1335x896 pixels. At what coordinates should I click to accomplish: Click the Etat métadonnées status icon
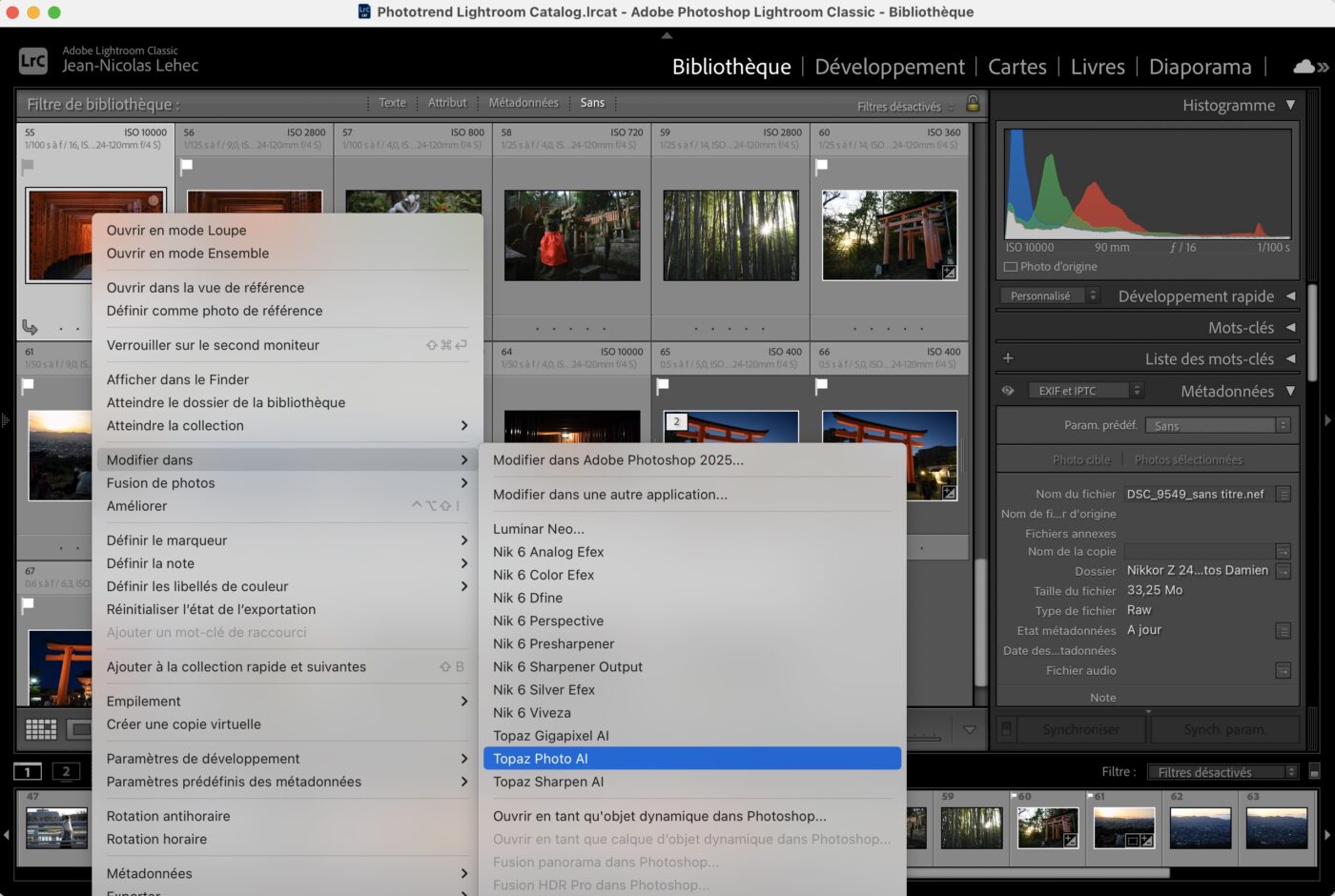click(x=1284, y=630)
